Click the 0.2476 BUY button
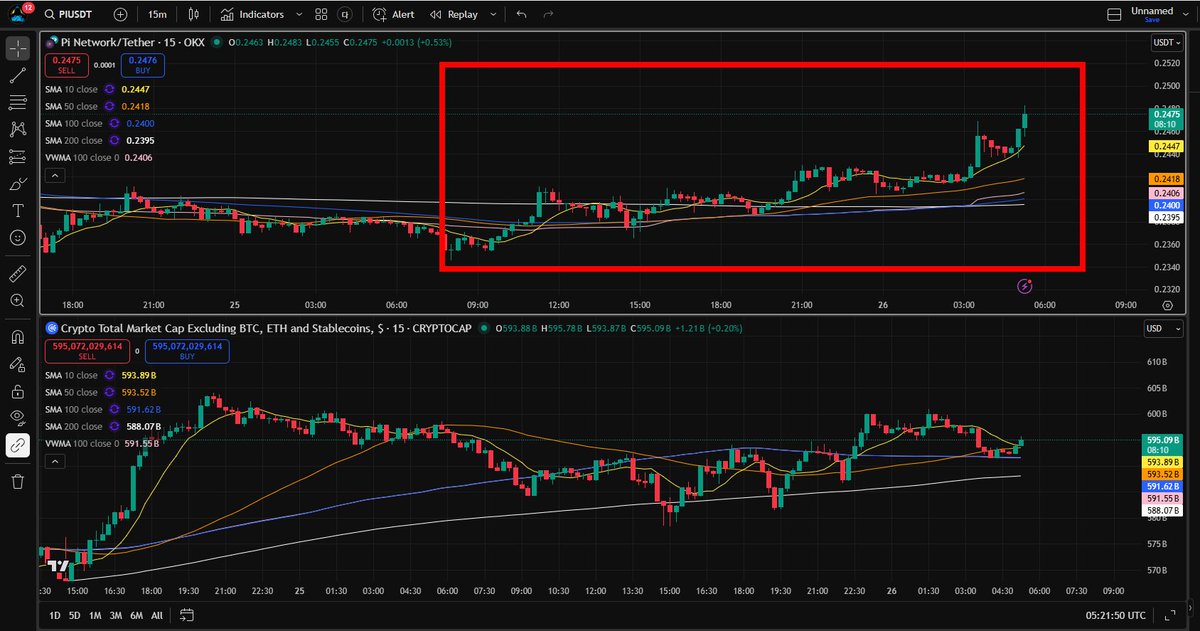 (x=142, y=66)
